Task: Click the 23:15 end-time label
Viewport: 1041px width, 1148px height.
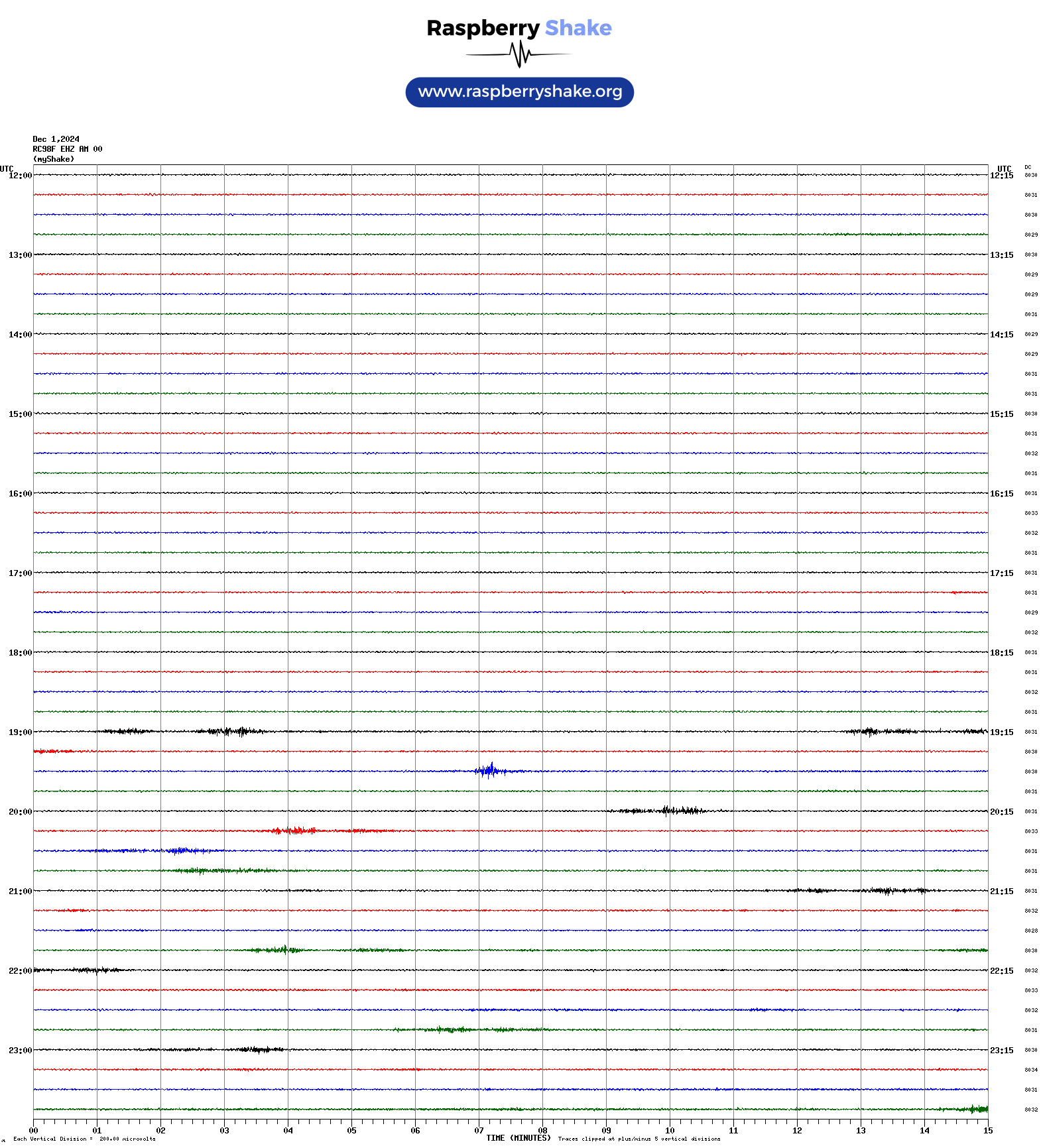Action: coord(1002,1051)
